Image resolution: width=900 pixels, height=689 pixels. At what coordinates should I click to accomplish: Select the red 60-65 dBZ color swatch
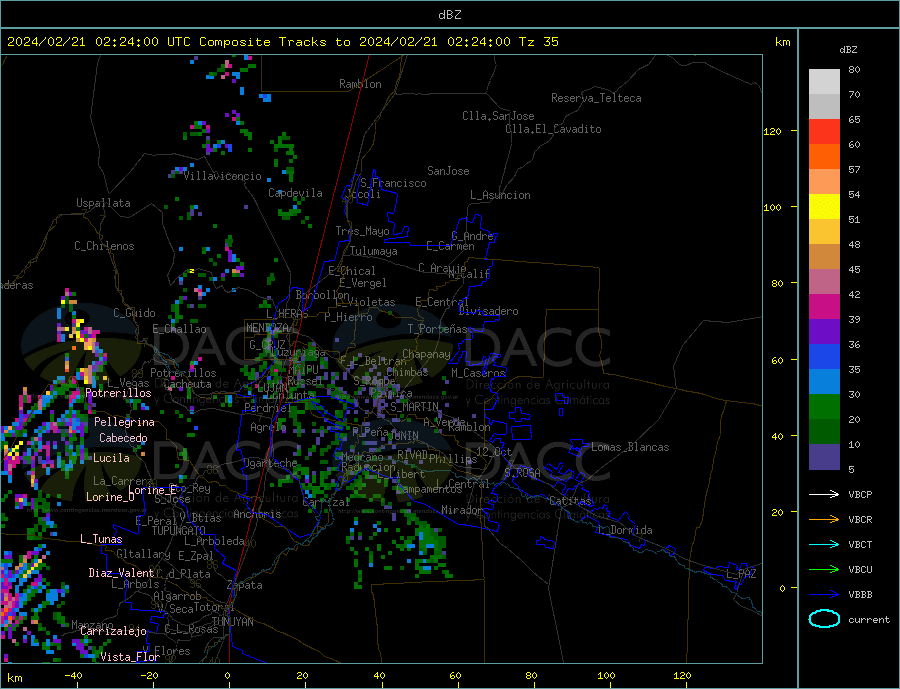click(x=824, y=131)
